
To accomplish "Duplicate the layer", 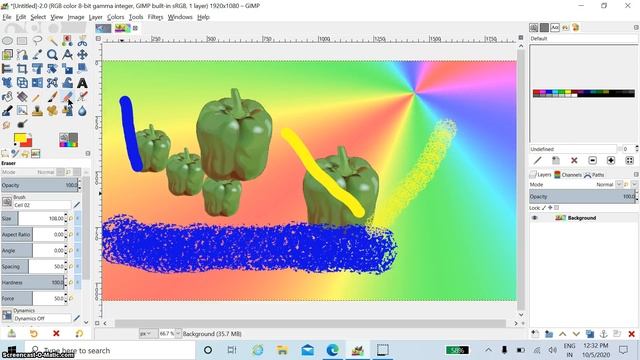I will pyautogui.click(x=590, y=334).
